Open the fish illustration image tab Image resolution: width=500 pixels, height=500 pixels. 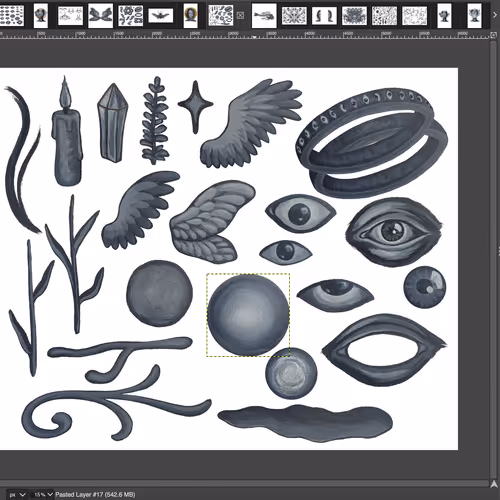[264, 16]
